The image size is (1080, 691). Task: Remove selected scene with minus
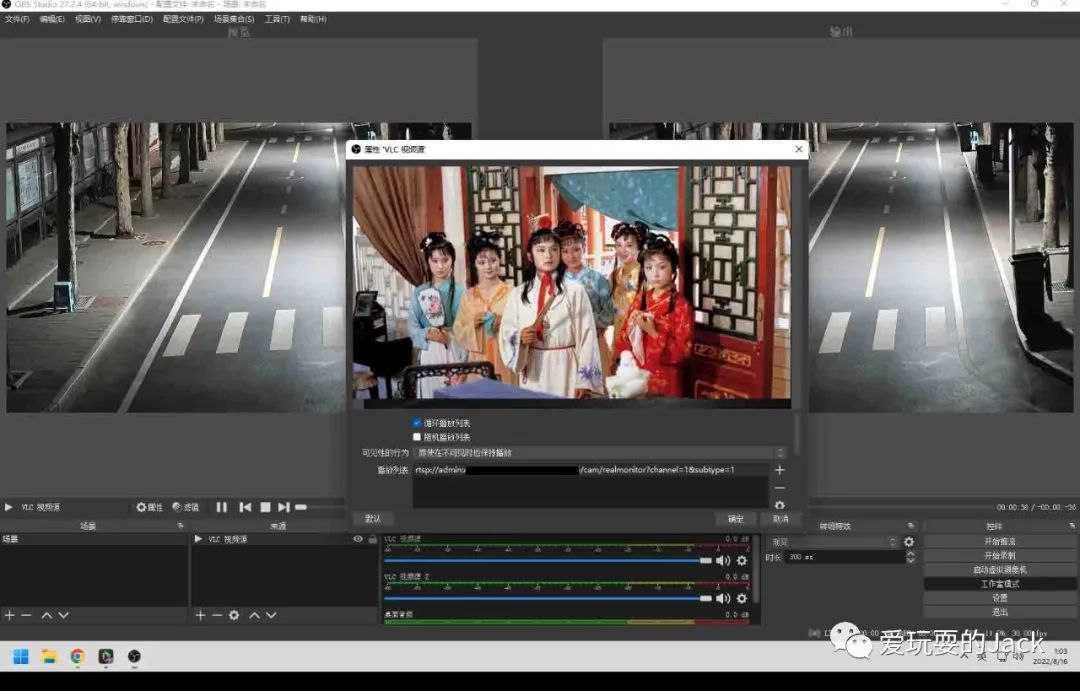(x=26, y=615)
